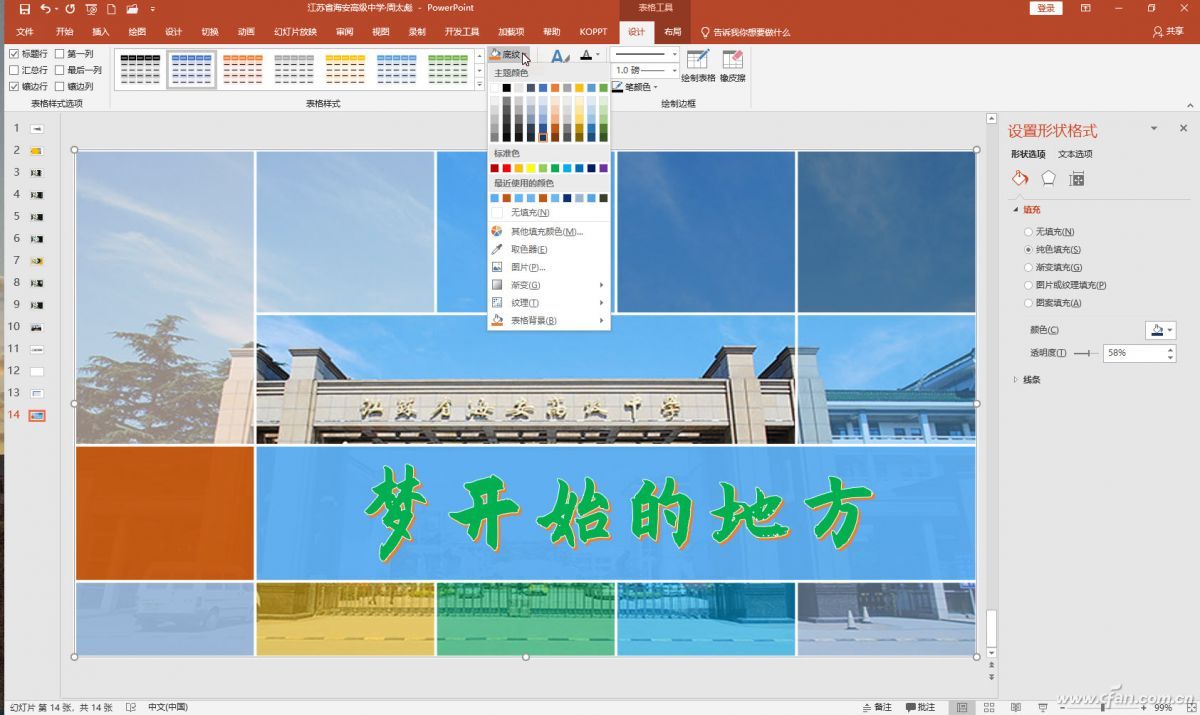Open the Effects pentagon icon in format pane
This screenshot has height=715, width=1200.
tap(1048, 177)
